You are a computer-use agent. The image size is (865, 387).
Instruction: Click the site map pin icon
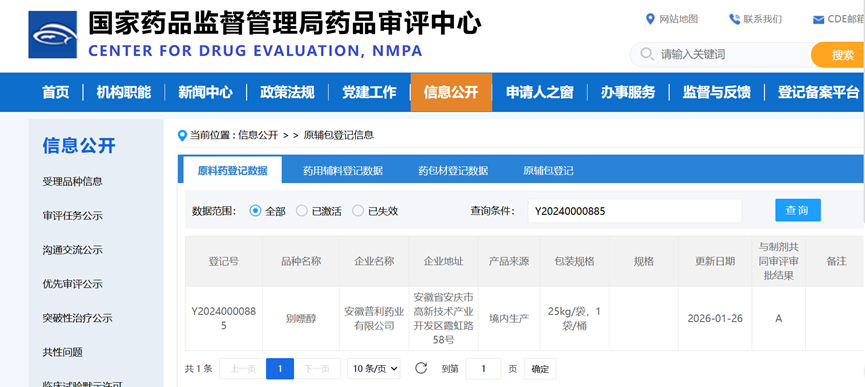(650, 19)
